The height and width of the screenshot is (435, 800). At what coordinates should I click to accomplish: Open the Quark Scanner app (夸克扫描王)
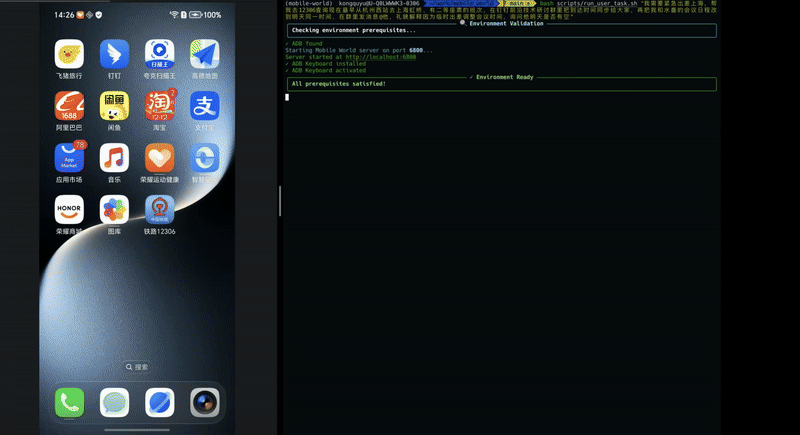(159, 54)
